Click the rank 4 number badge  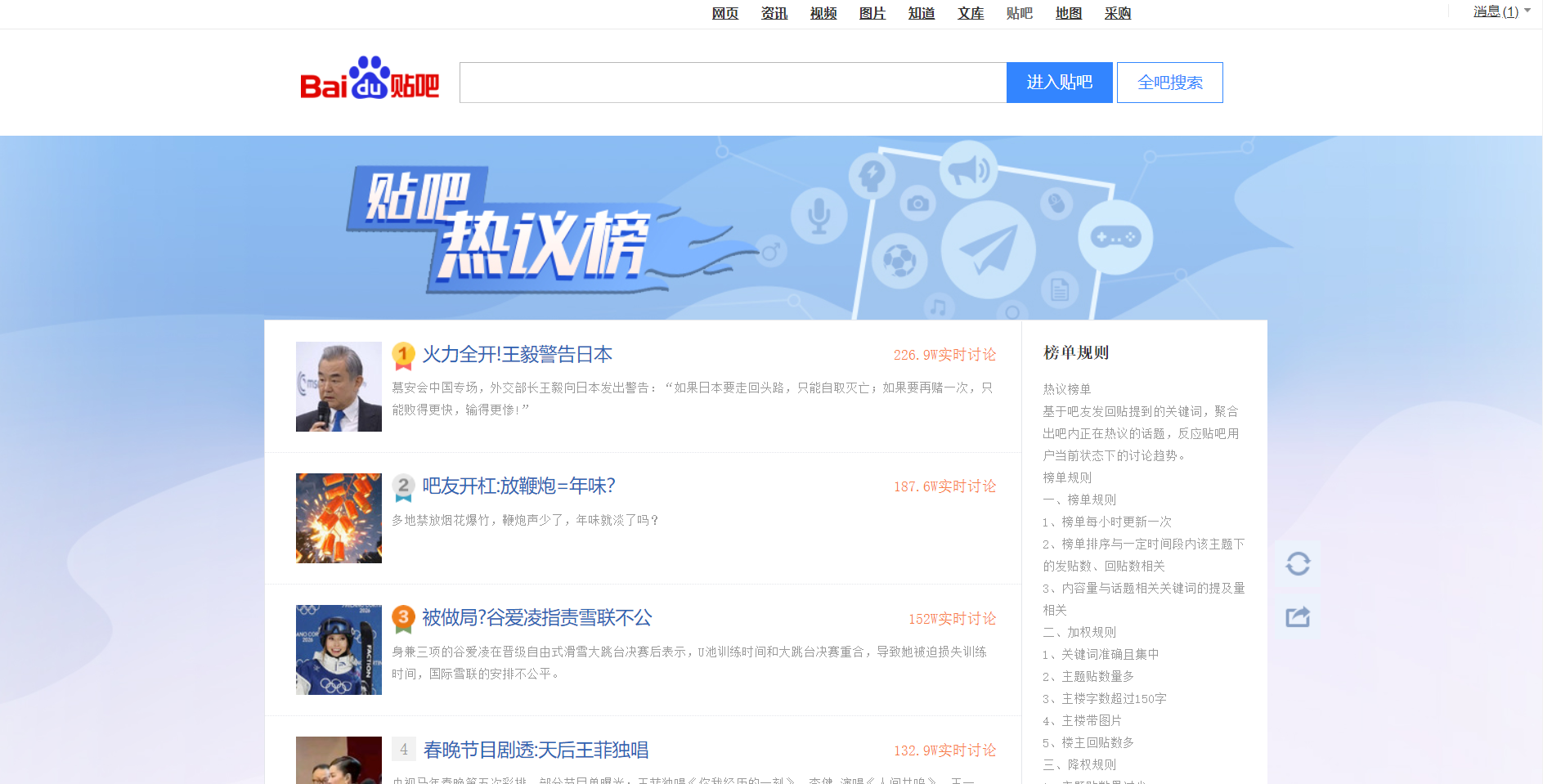click(404, 749)
